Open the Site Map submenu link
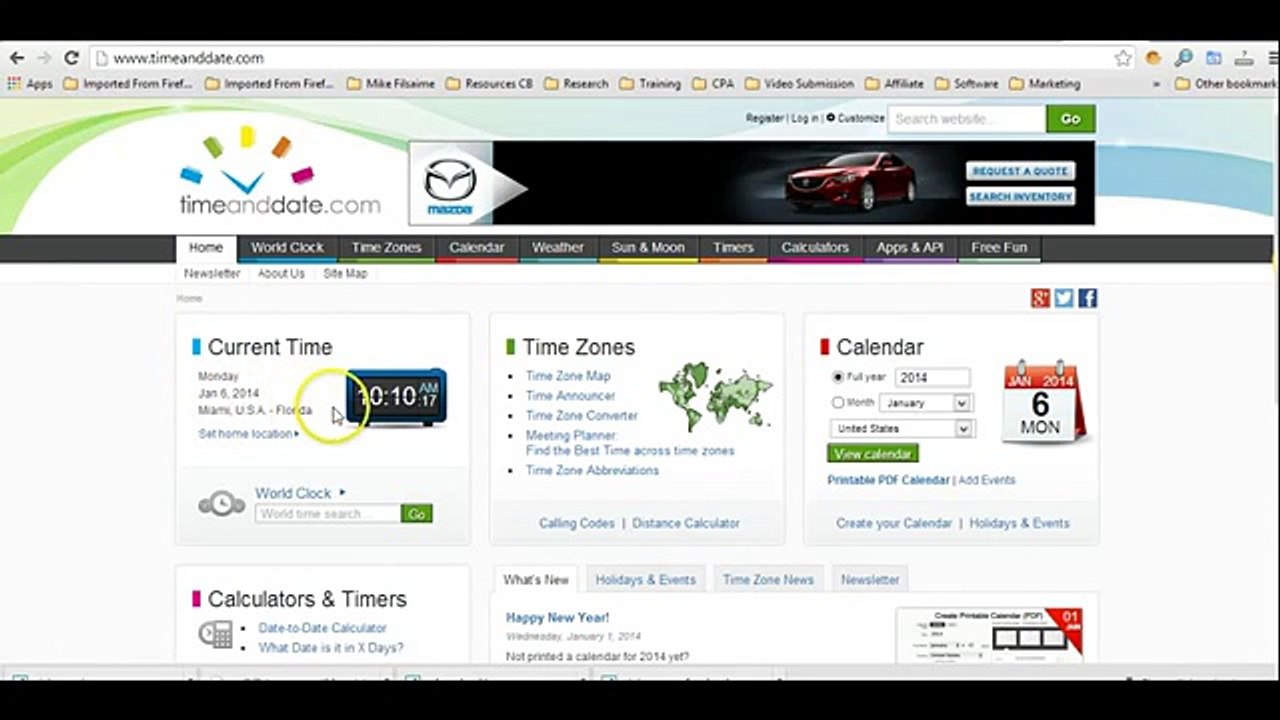Image resolution: width=1280 pixels, height=720 pixels. 345,273
